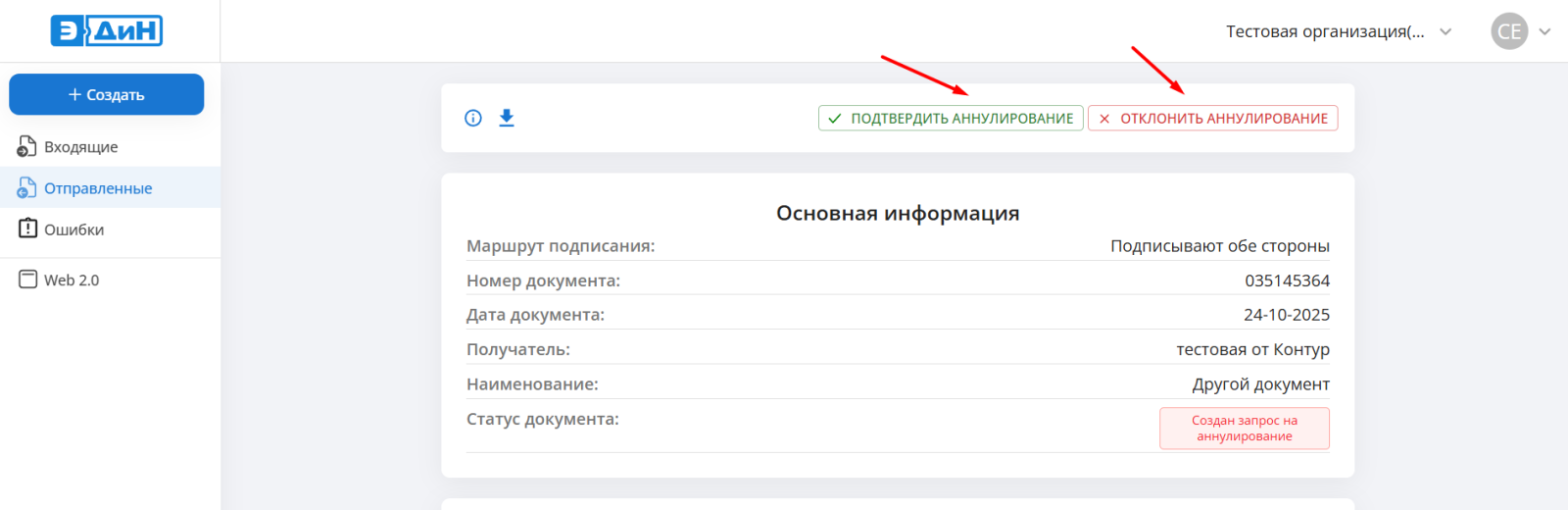Click the Создан запрос на аннулирование status badge
Image resolution: width=1568 pixels, height=510 pixels.
pyautogui.click(x=1244, y=429)
